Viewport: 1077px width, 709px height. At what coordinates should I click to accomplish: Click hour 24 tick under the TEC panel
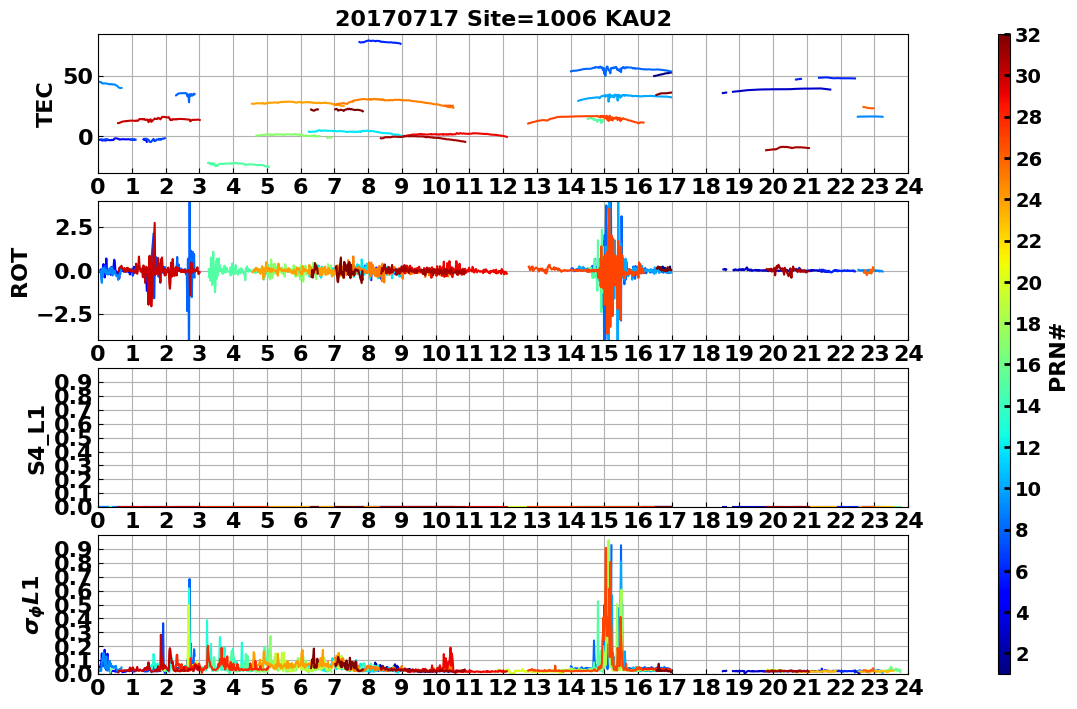(908, 186)
